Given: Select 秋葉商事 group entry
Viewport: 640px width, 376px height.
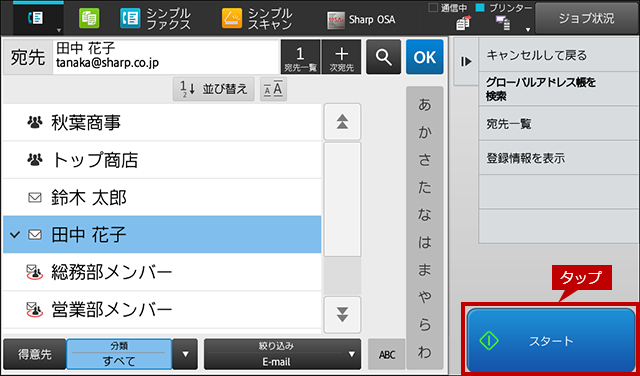Looking at the screenshot, I should point(162,122).
